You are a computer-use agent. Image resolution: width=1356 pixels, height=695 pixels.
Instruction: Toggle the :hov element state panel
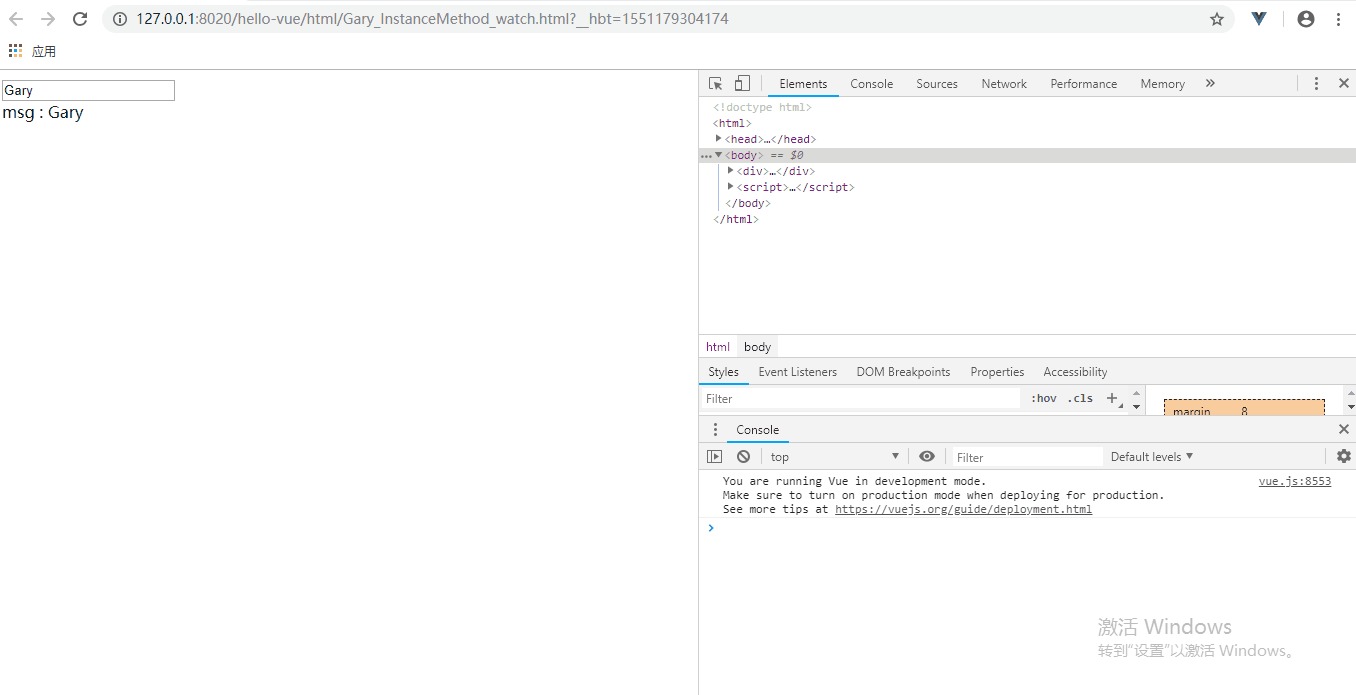(x=1043, y=398)
